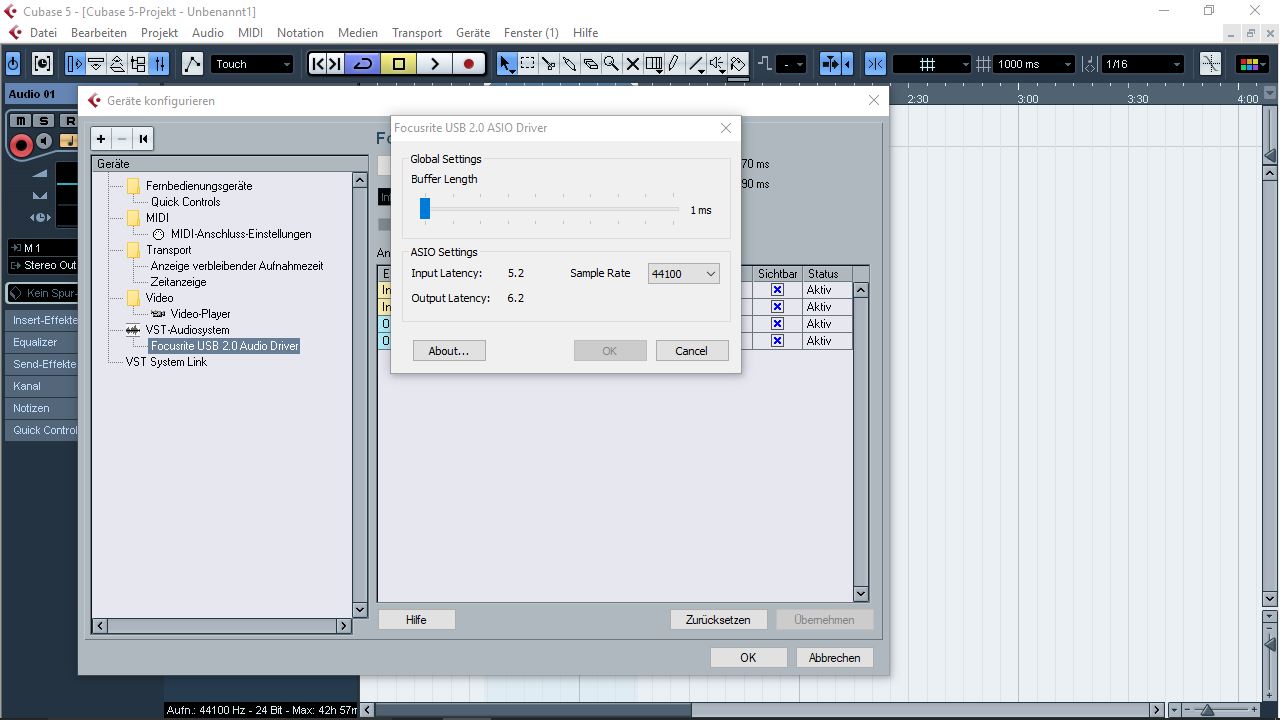The image size is (1280, 720).
Task: Open the Equalizer inspector tab
Action: pos(40,342)
